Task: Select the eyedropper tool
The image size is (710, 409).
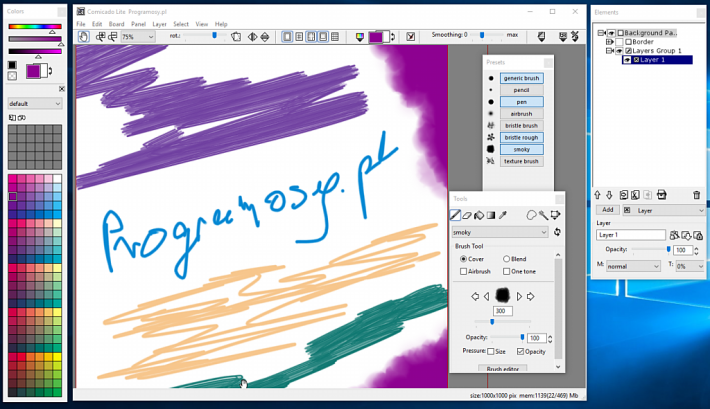Action: (503, 215)
